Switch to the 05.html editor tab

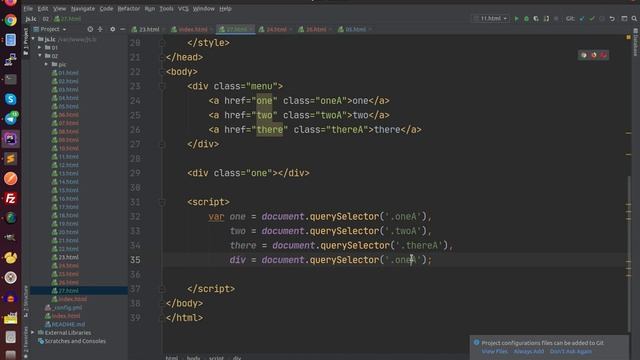click(x=353, y=29)
